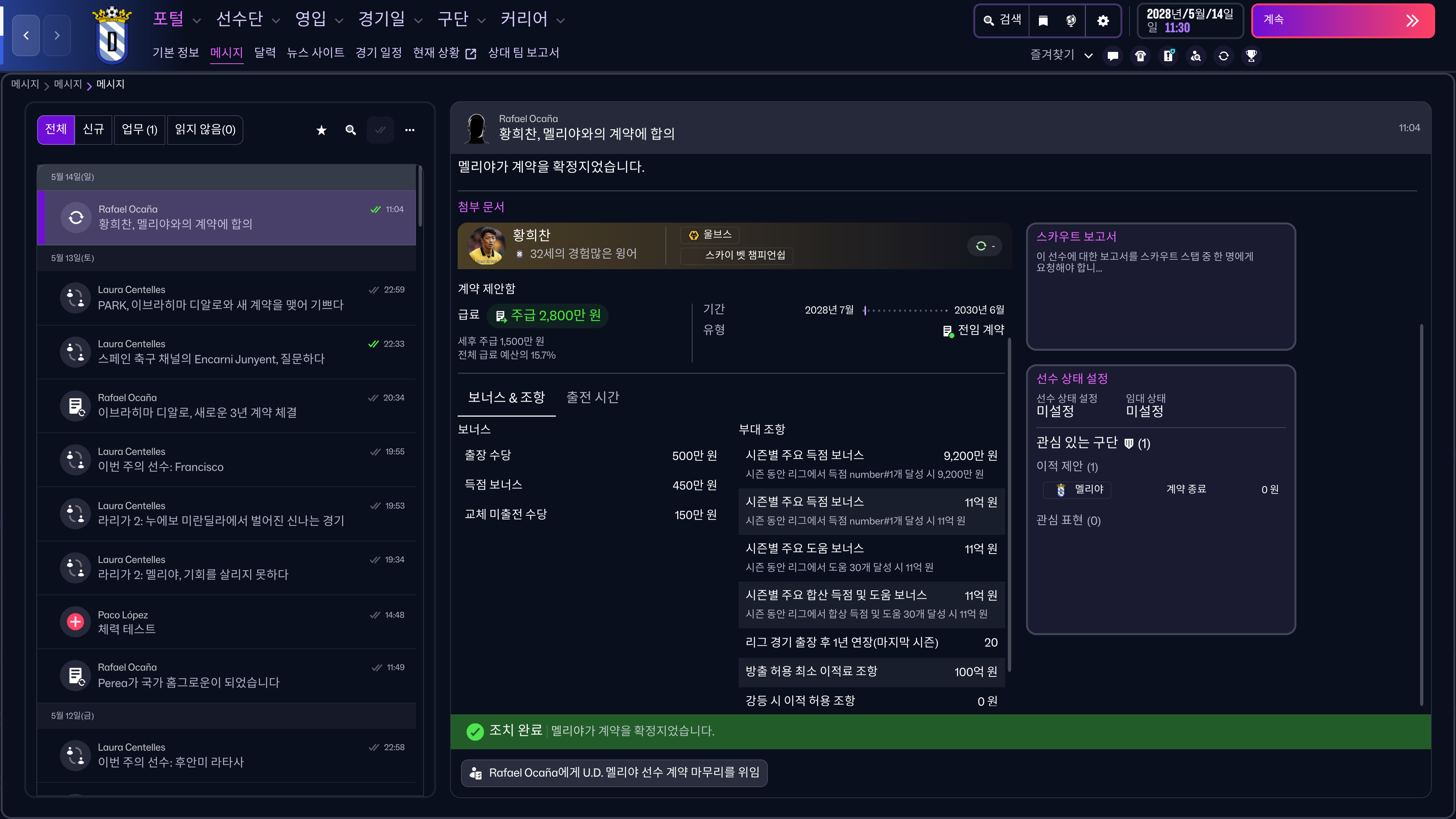Click the Rafael Ocaña delegate contract button
This screenshot has width=1456, height=819.
[614, 773]
